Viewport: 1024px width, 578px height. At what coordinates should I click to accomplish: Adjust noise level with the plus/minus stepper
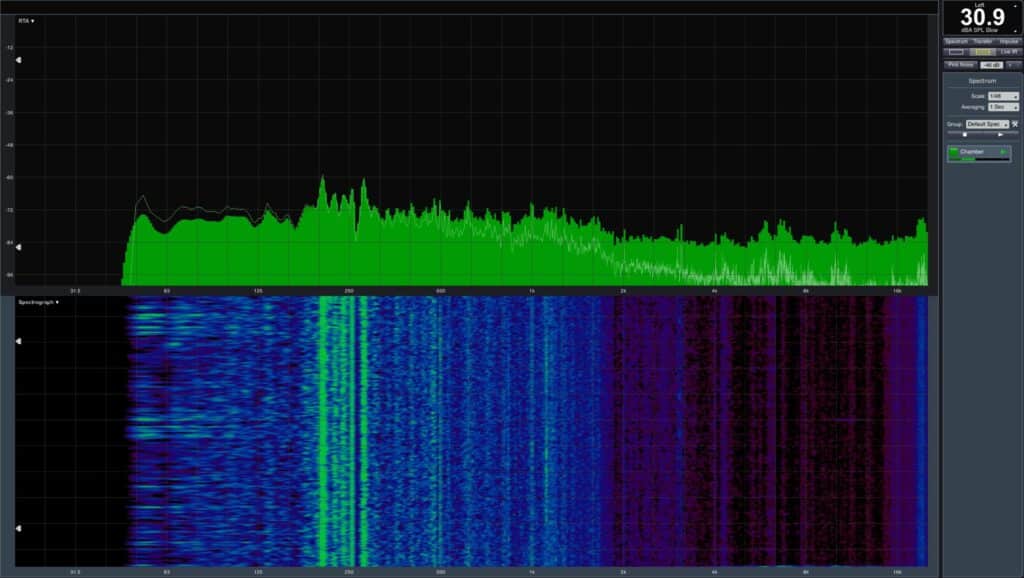1014,65
